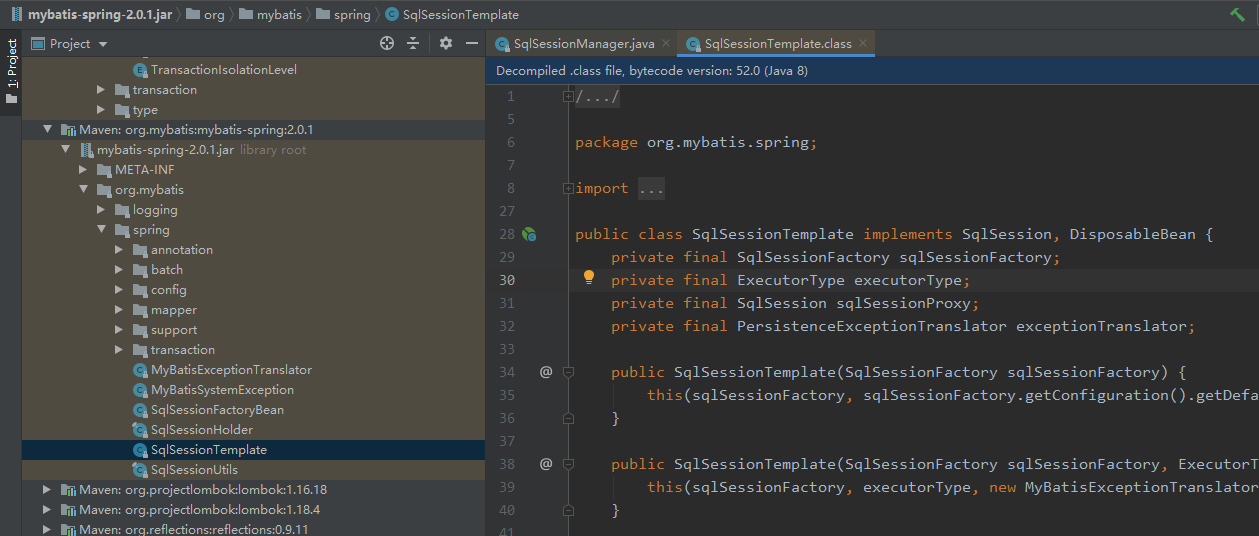The height and width of the screenshot is (536, 1259).
Task: Click line number 30 in gutter
Action: [x=507, y=280]
